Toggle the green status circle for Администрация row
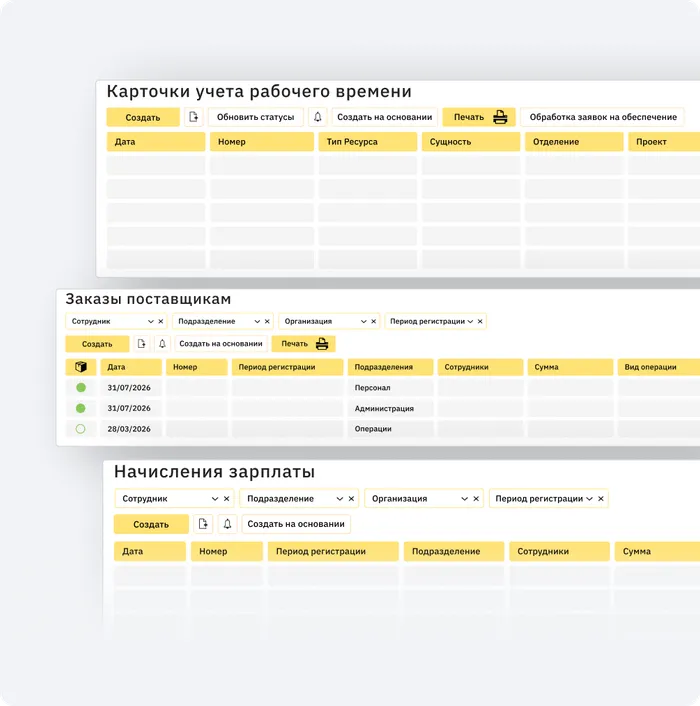This screenshot has width=700, height=706. click(81, 408)
